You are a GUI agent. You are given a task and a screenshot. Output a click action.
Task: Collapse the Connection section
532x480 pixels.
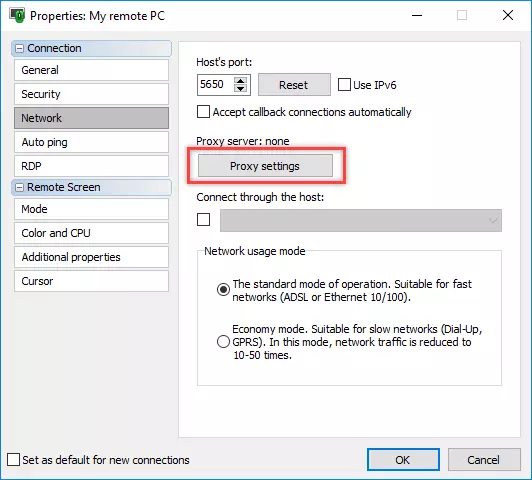point(20,49)
